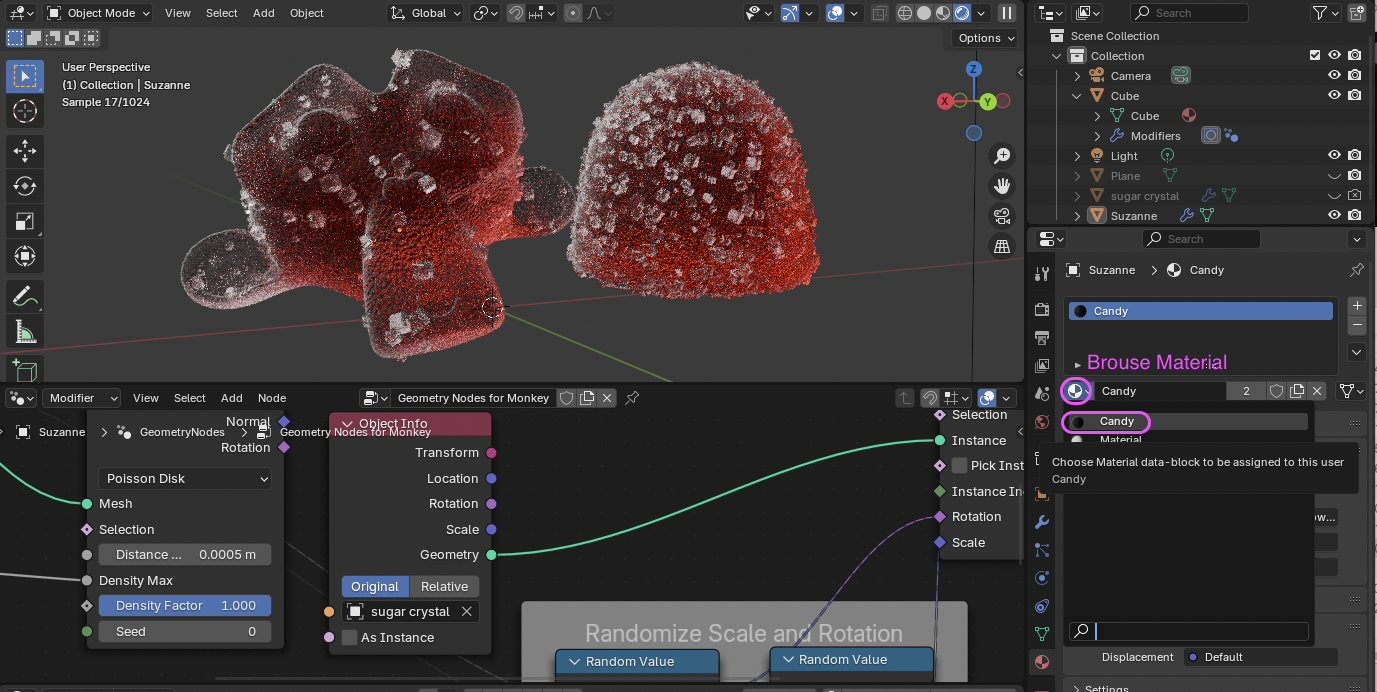1377x692 pixels.
Task: Open Render properties tab
Action: pos(1042,309)
